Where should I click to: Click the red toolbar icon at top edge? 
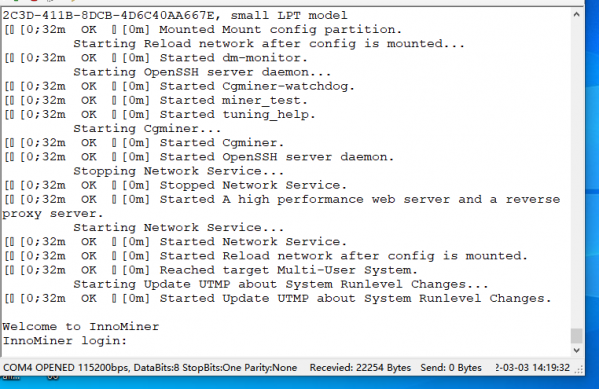34,1
